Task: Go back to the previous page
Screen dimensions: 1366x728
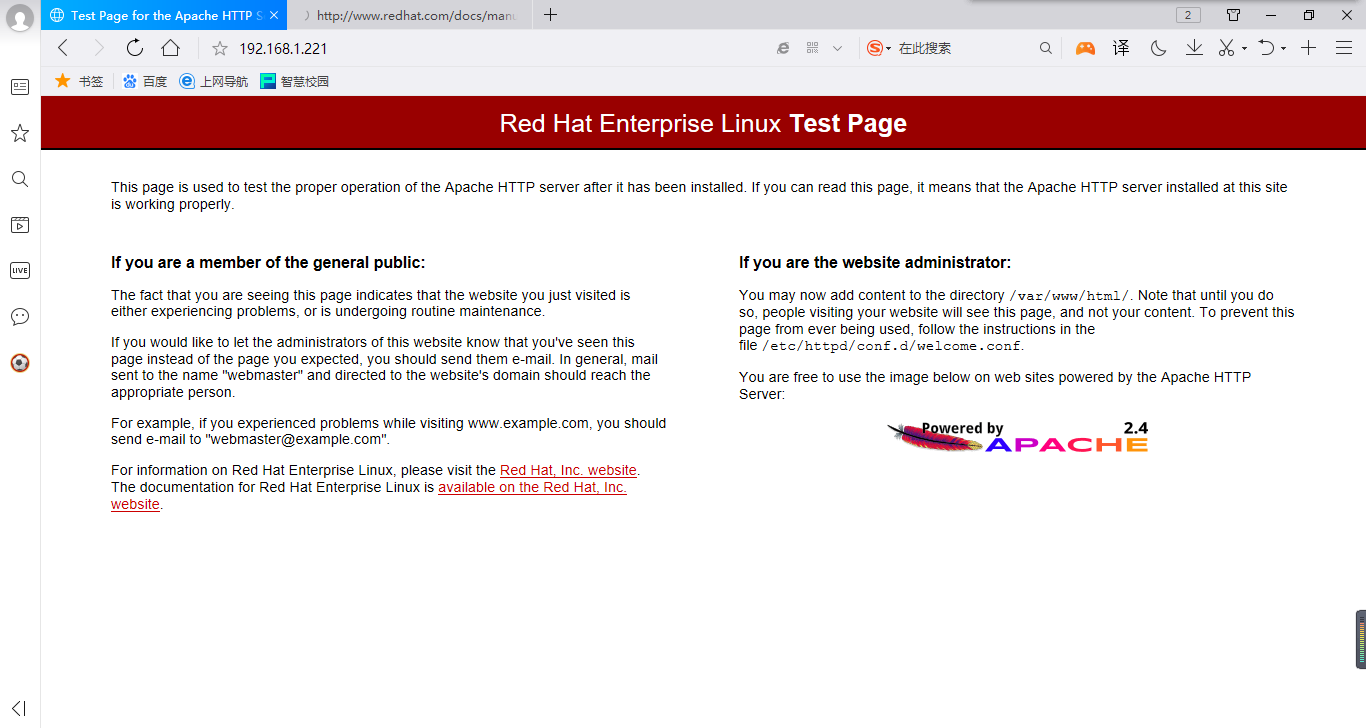Action: pos(63,48)
